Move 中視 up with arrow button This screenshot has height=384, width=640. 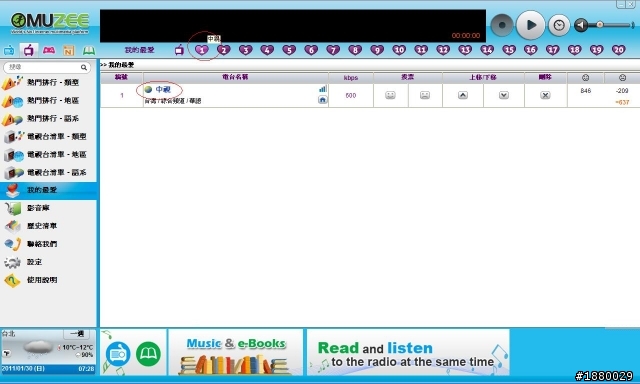tap(463, 95)
